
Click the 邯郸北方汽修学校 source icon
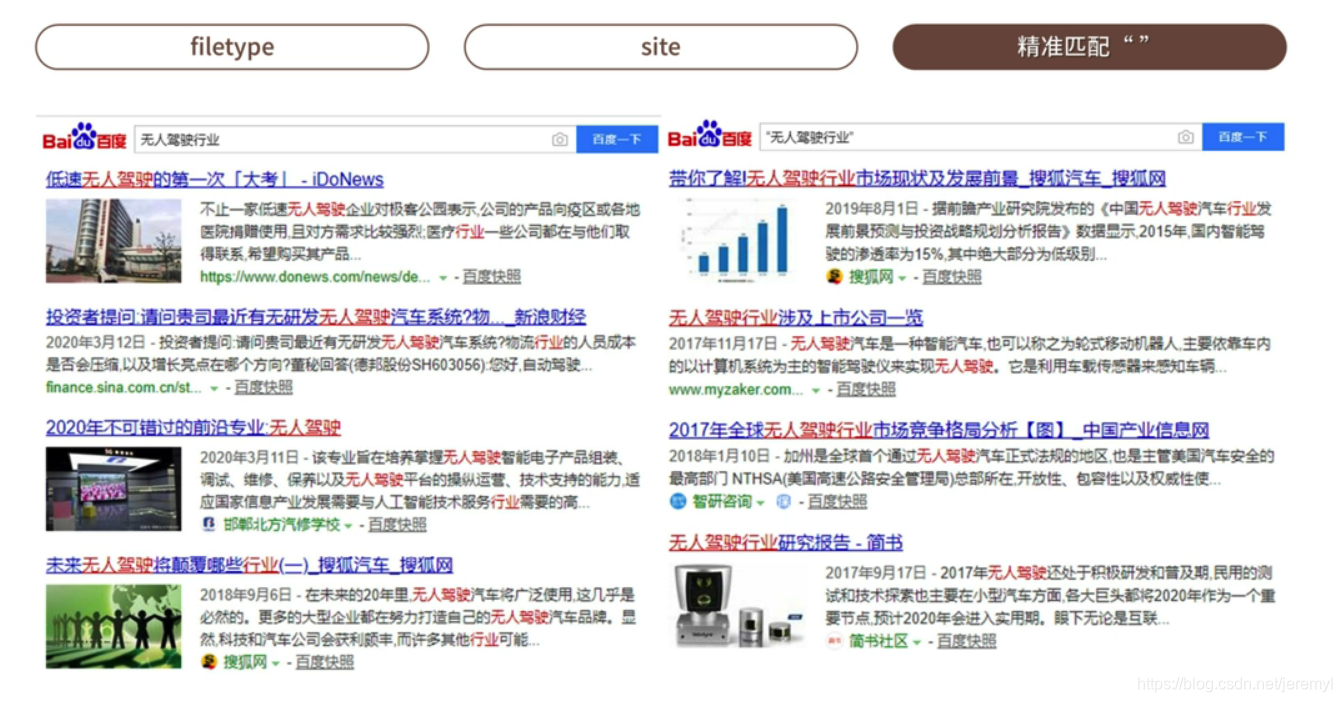tap(209, 524)
